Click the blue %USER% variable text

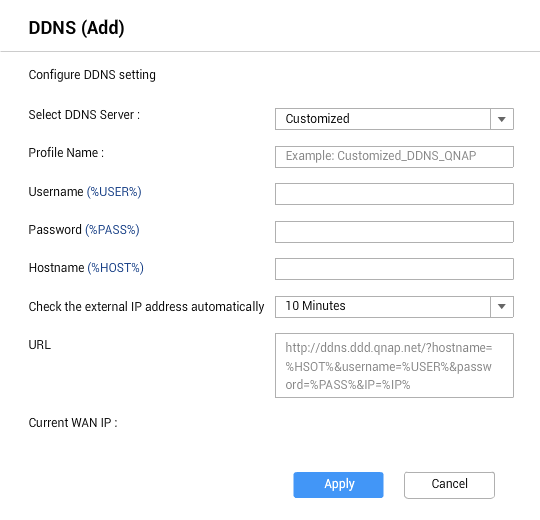click(114, 192)
